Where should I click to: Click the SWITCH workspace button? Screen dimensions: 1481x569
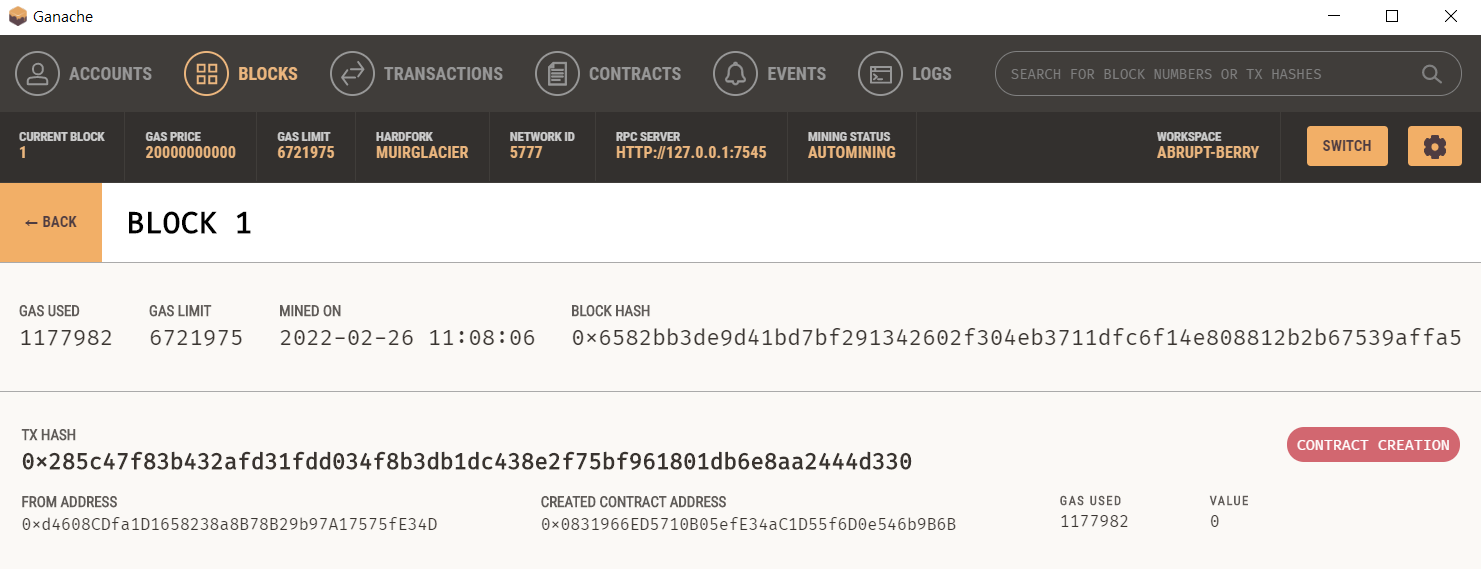tap(1347, 146)
